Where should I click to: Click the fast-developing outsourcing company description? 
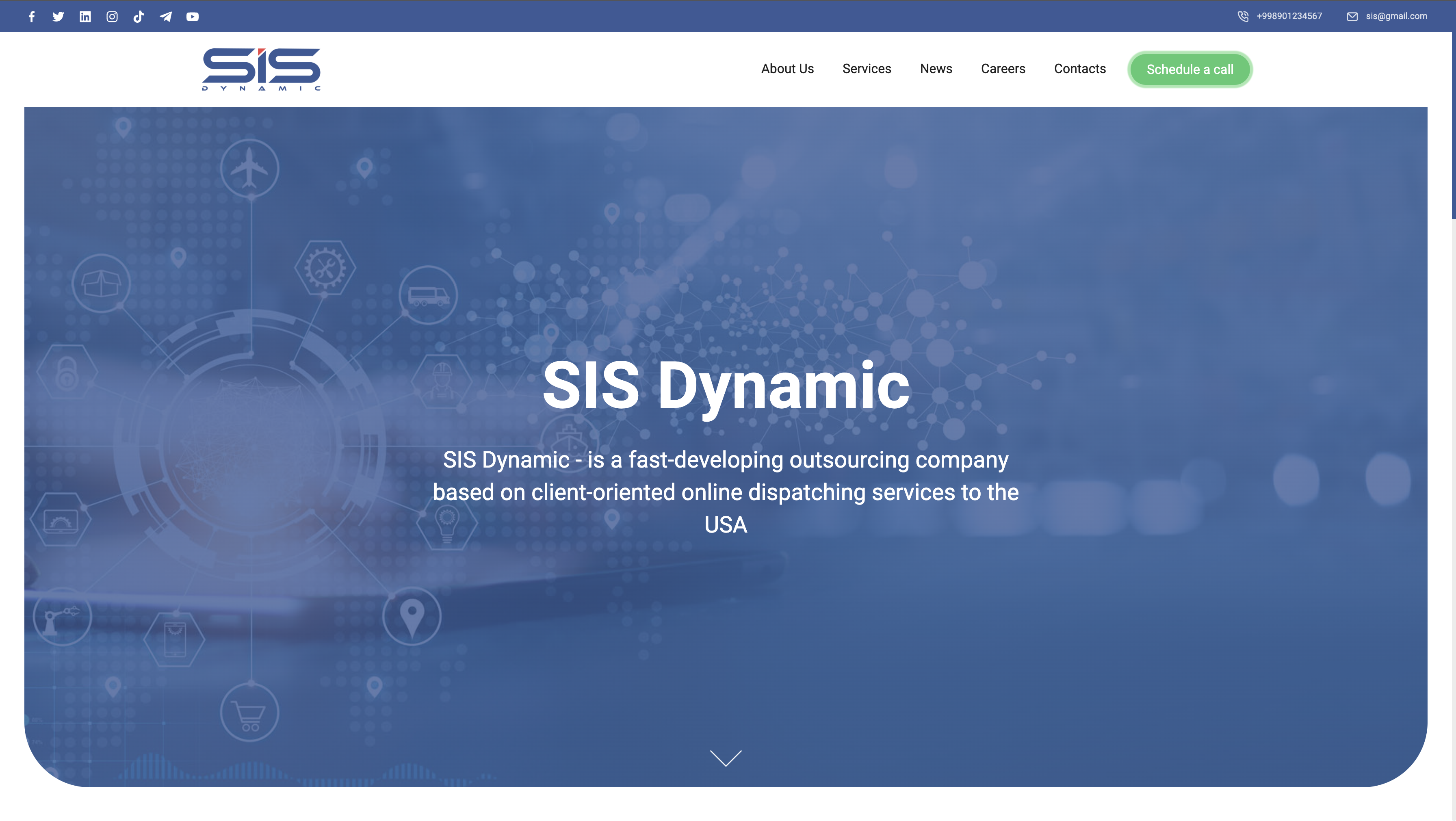coord(726,492)
